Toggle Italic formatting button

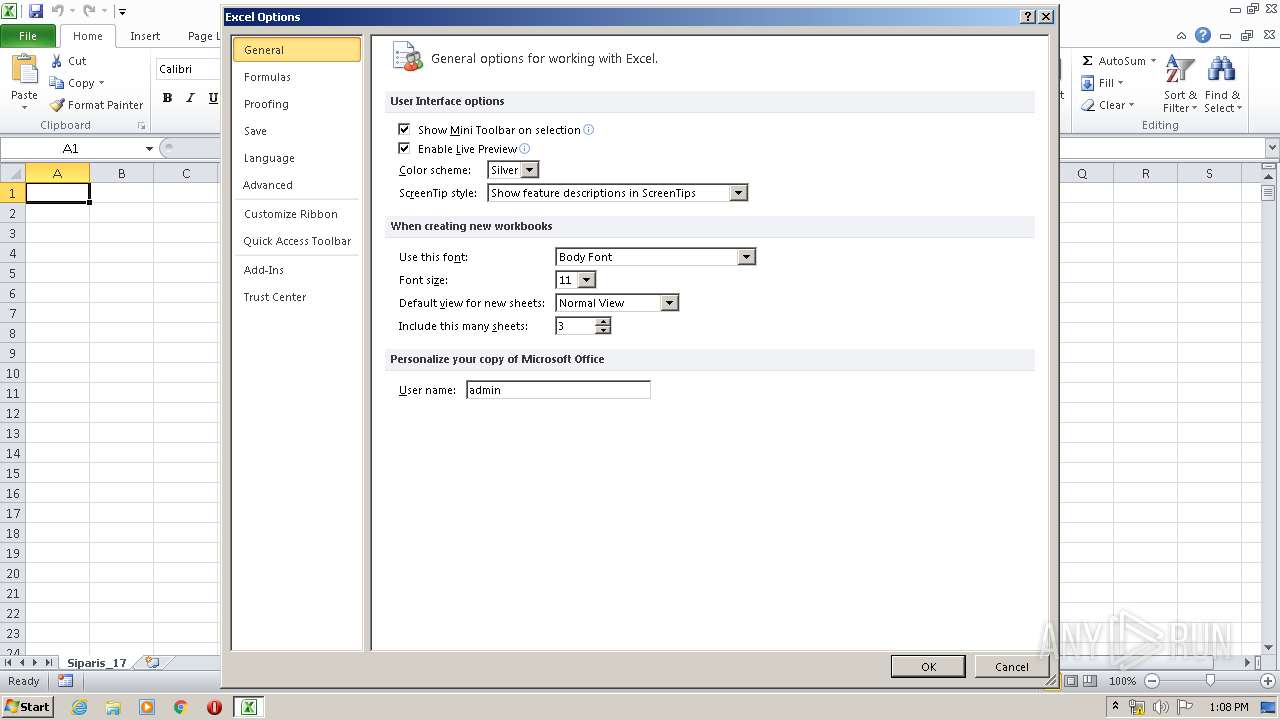(x=190, y=97)
